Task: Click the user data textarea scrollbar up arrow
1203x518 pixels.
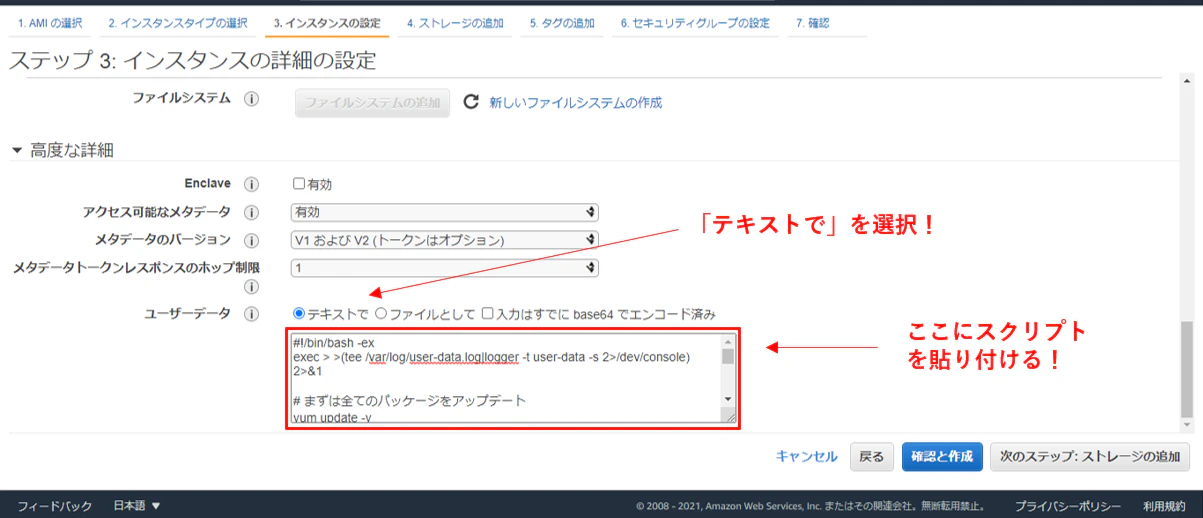Action: 728,341
